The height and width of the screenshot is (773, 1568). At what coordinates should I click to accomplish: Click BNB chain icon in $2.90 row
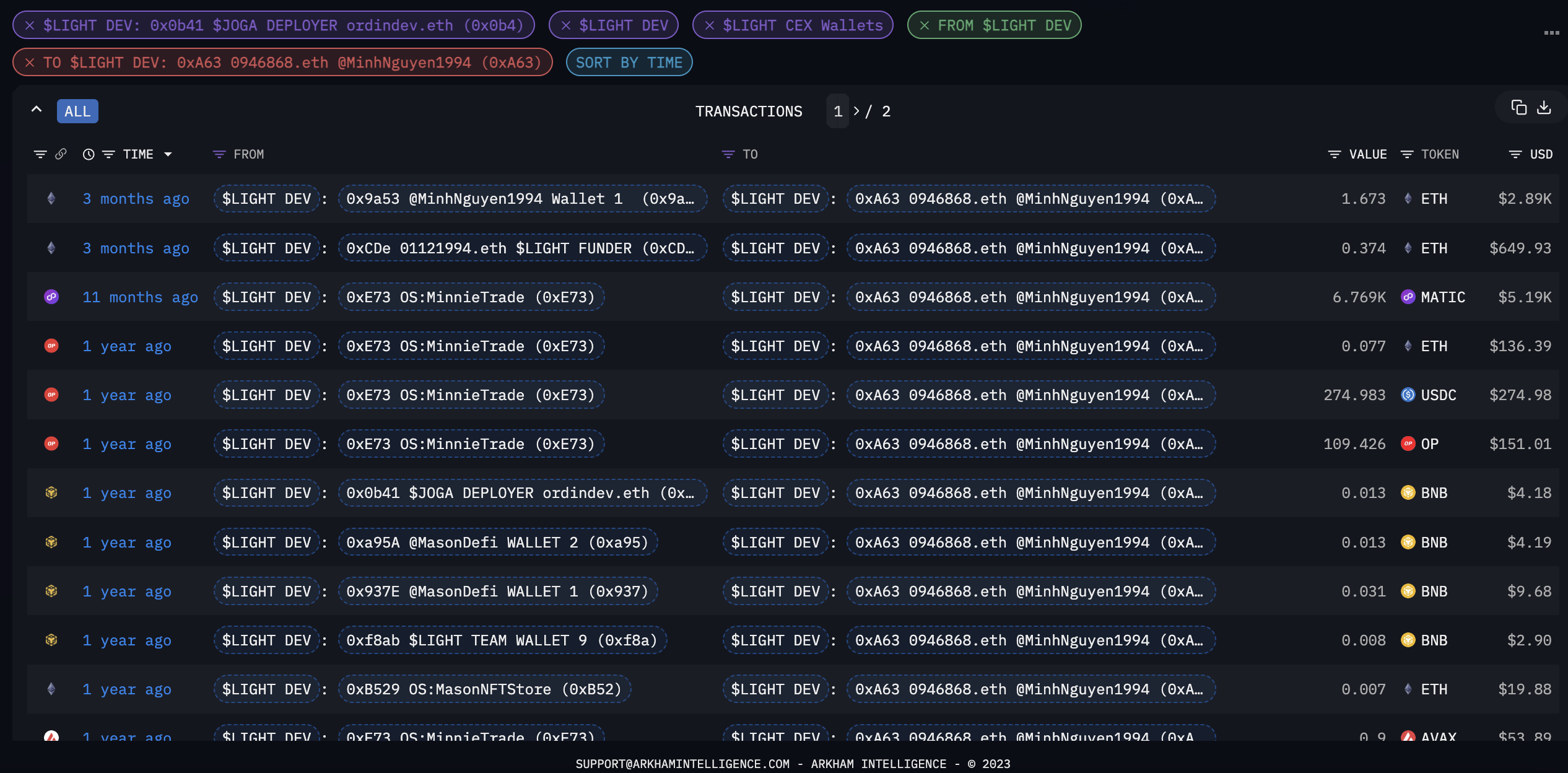tap(51, 640)
